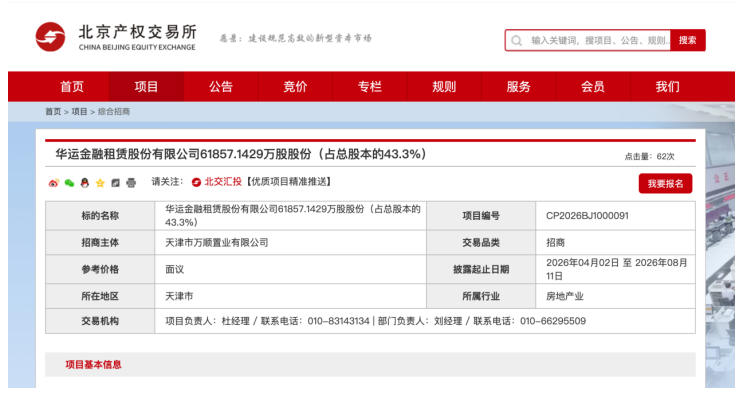Image resolution: width=749 pixels, height=404 pixels.
Task: Click the star favorite icon
Action: tap(100, 183)
